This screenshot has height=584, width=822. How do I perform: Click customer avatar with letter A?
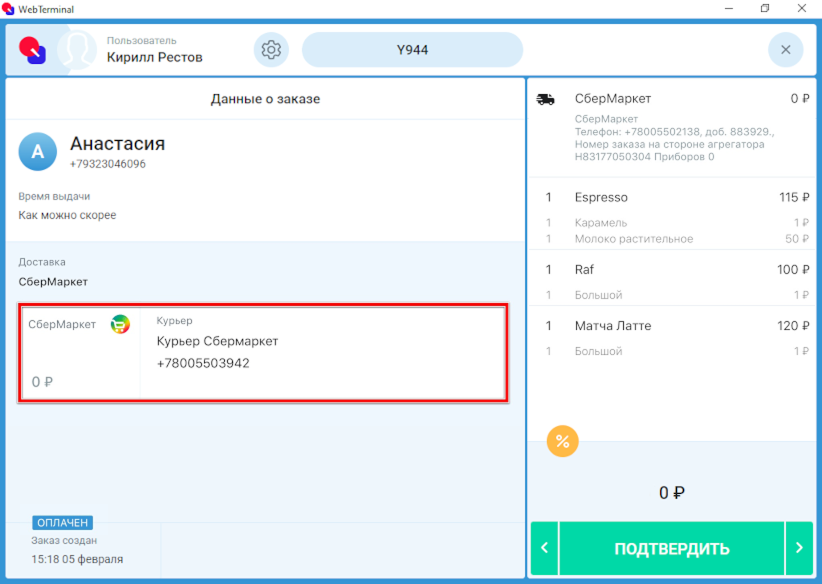(x=38, y=152)
